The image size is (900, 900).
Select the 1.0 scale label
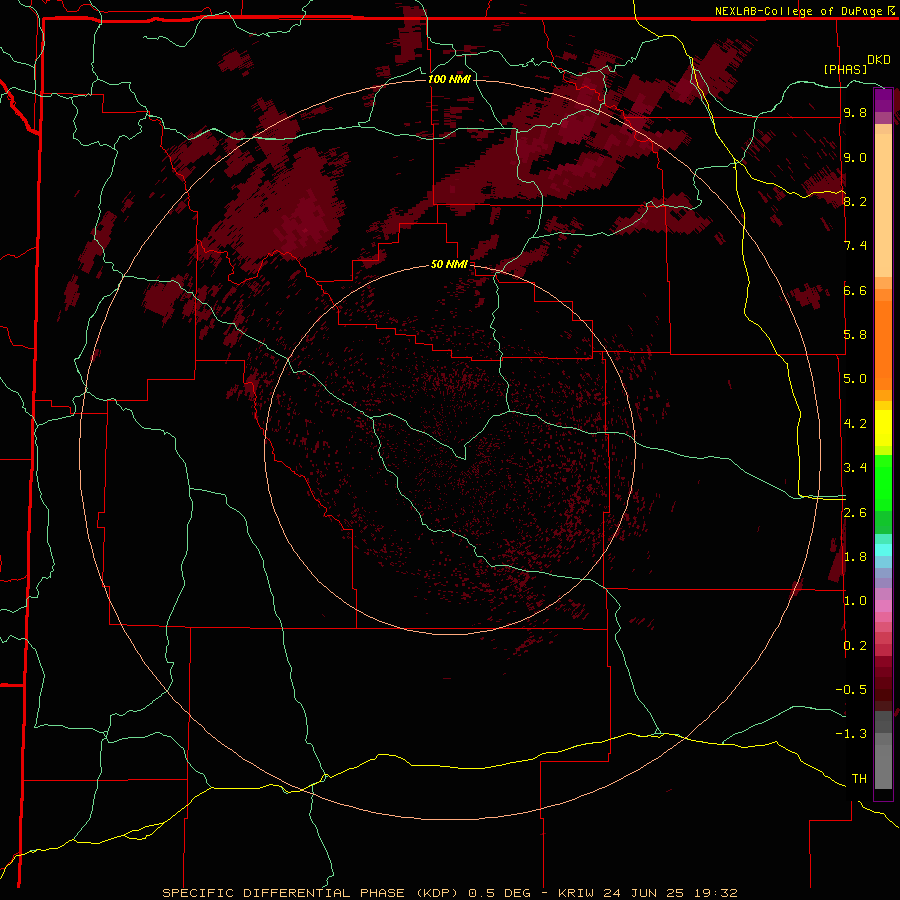click(x=855, y=601)
